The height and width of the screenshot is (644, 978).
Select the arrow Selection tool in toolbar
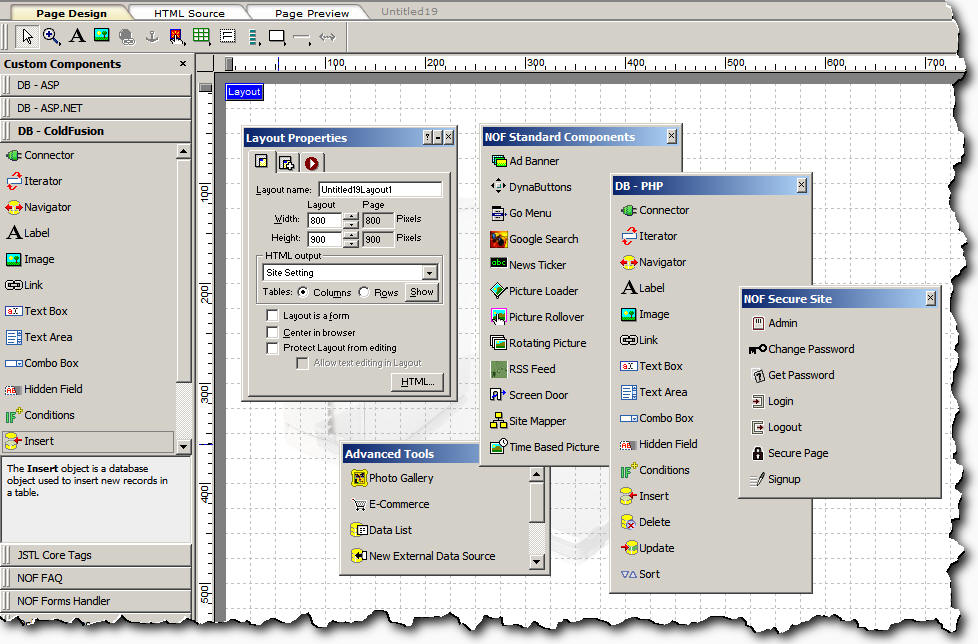point(27,36)
